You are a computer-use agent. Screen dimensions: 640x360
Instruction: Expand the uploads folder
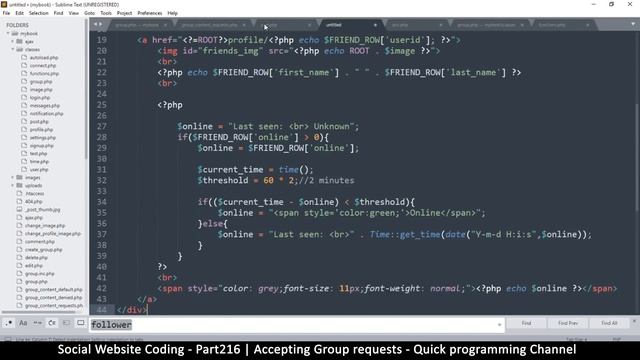(x=13, y=185)
